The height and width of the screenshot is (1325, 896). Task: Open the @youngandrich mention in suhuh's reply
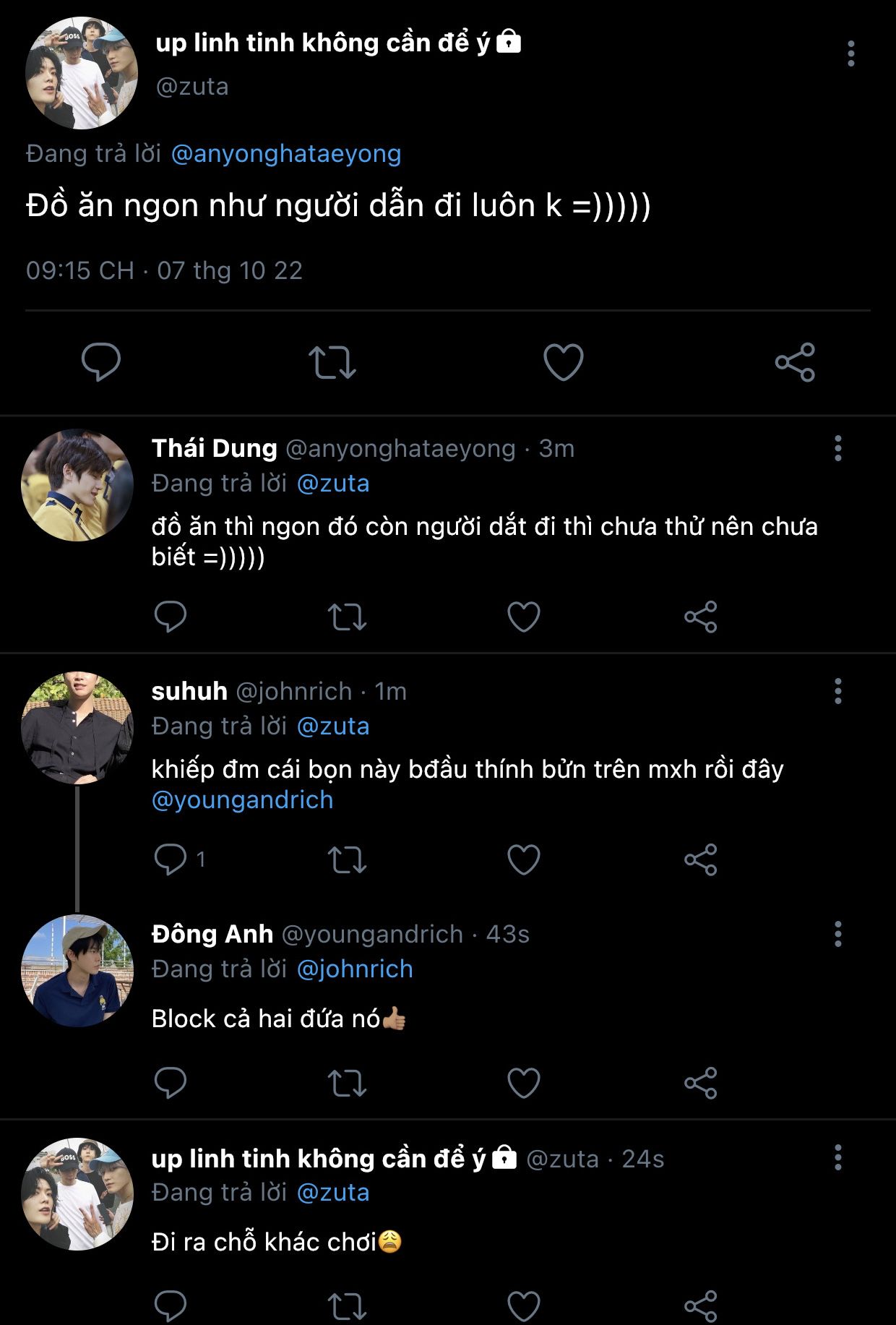pos(243,800)
